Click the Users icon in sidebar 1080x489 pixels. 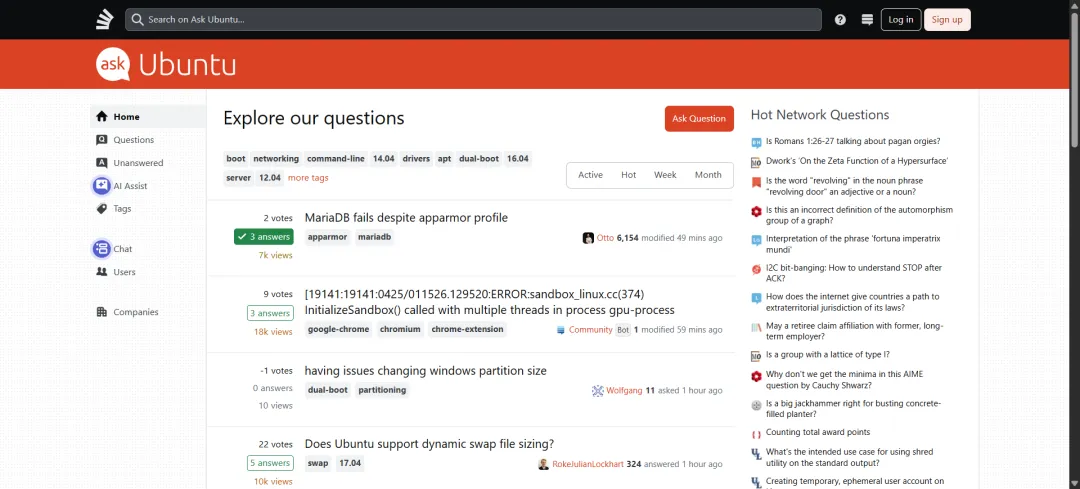102,272
